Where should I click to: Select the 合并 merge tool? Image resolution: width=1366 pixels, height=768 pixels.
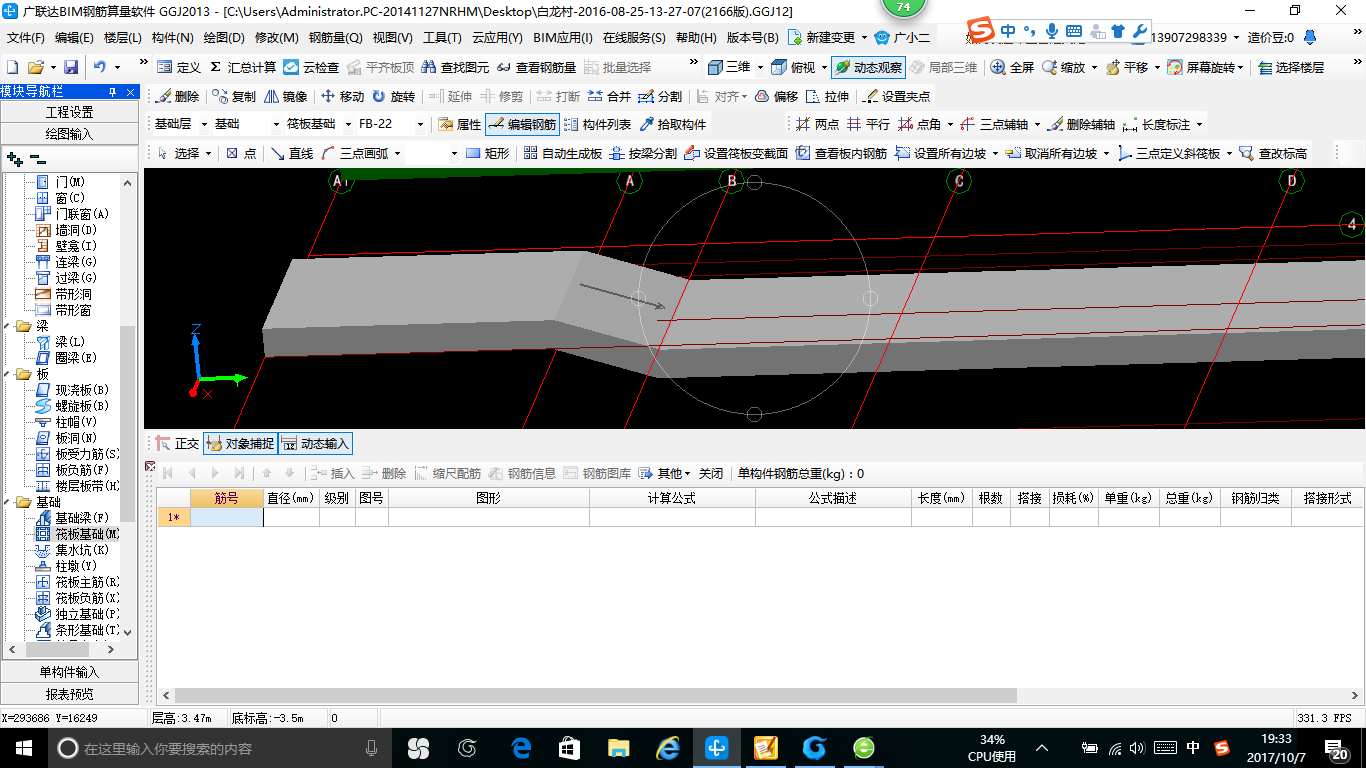coord(610,96)
